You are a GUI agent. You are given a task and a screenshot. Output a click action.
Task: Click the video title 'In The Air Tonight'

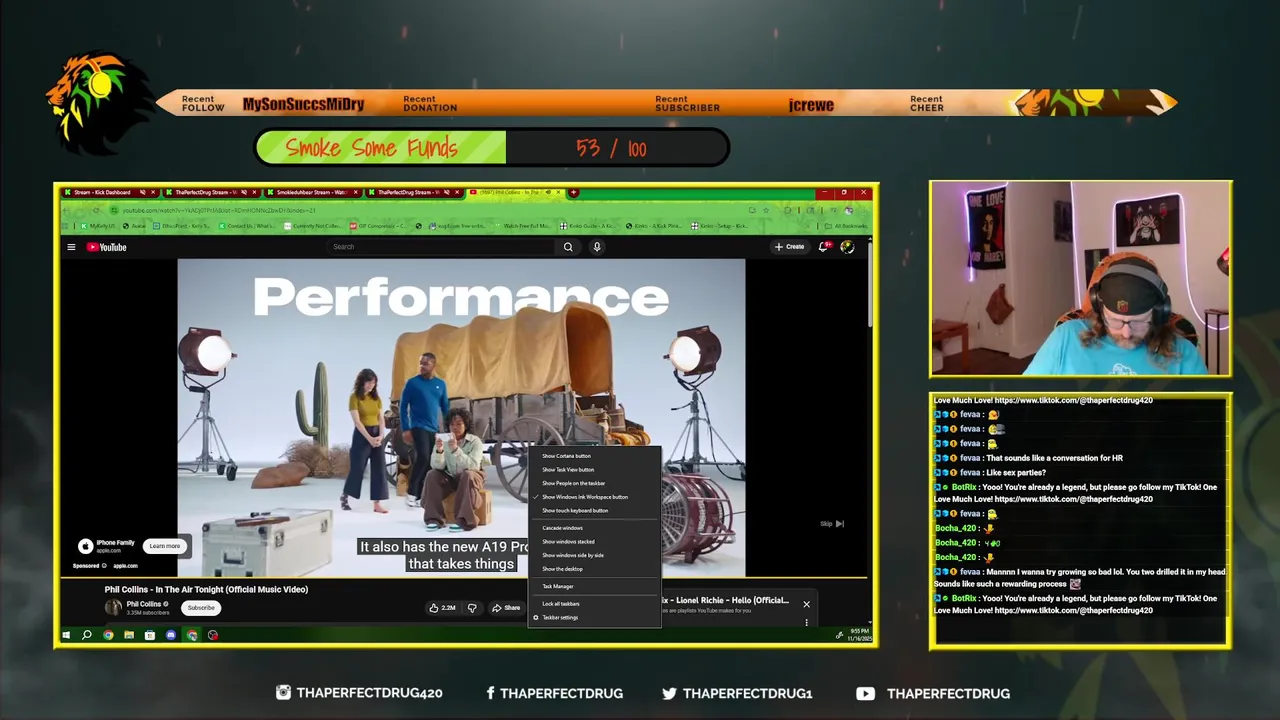pyautogui.click(x=206, y=590)
